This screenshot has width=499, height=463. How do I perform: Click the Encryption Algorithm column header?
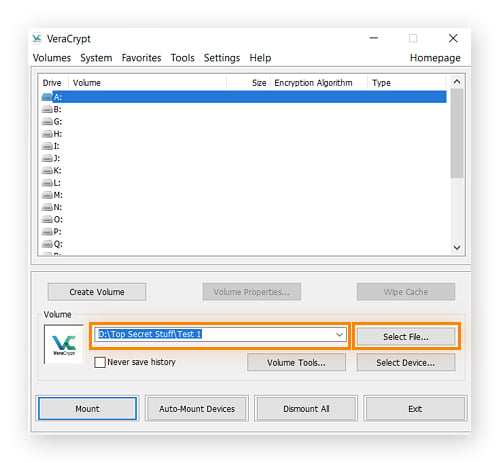[x=319, y=83]
